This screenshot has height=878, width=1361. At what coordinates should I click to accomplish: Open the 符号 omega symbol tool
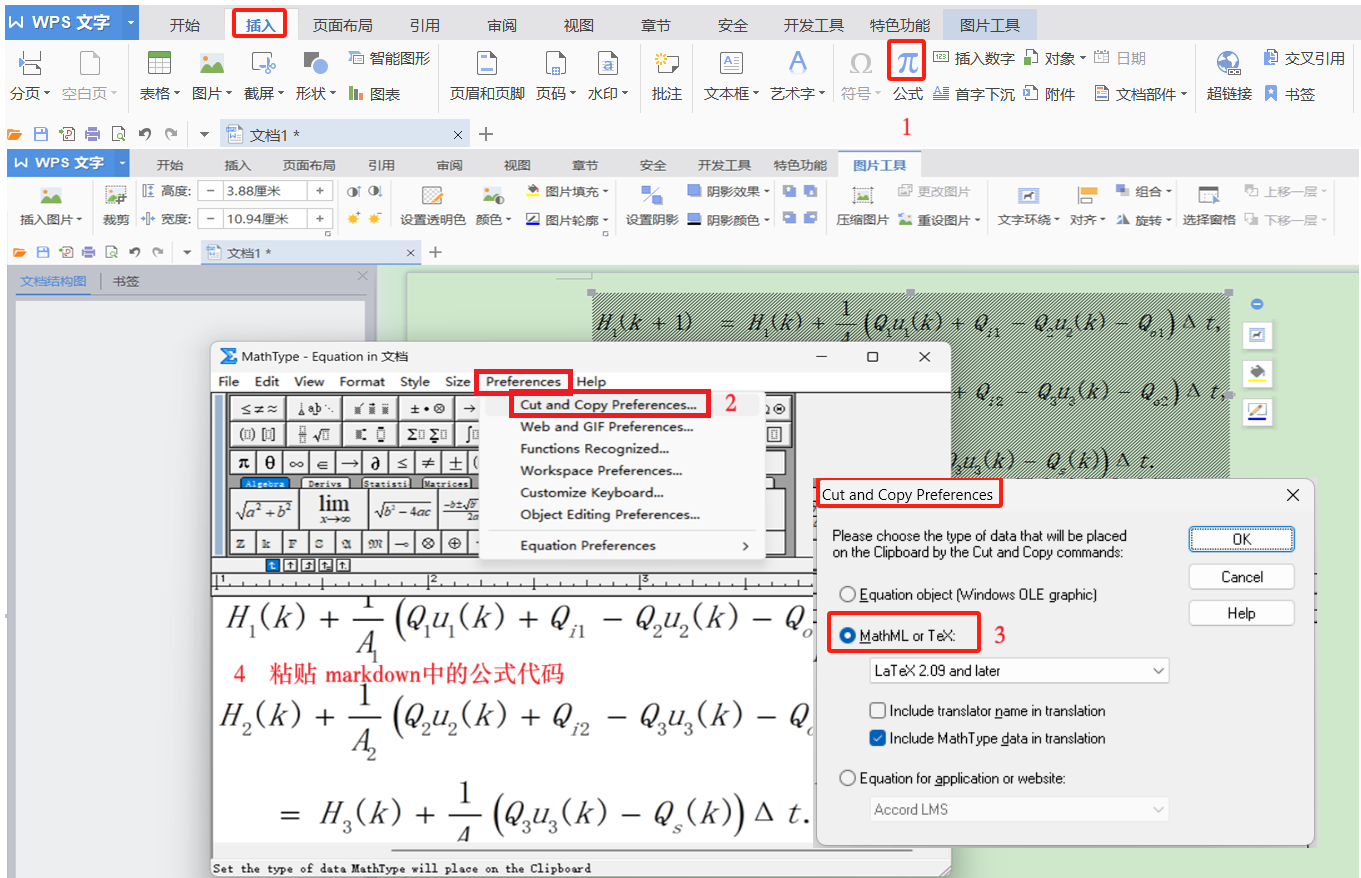point(860,74)
